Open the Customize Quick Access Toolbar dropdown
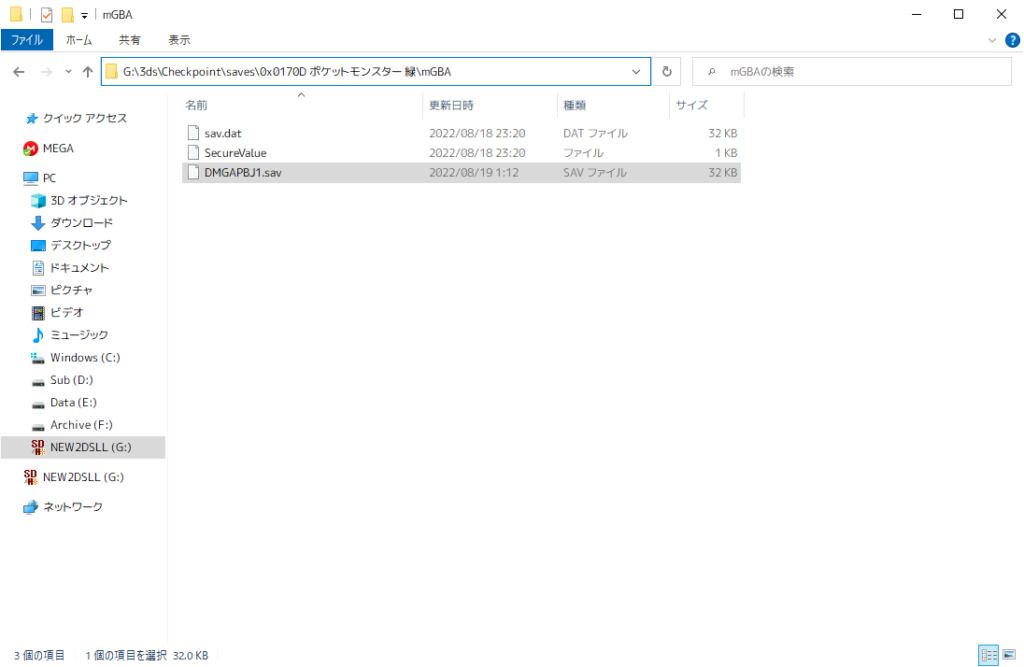 click(84, 15)
